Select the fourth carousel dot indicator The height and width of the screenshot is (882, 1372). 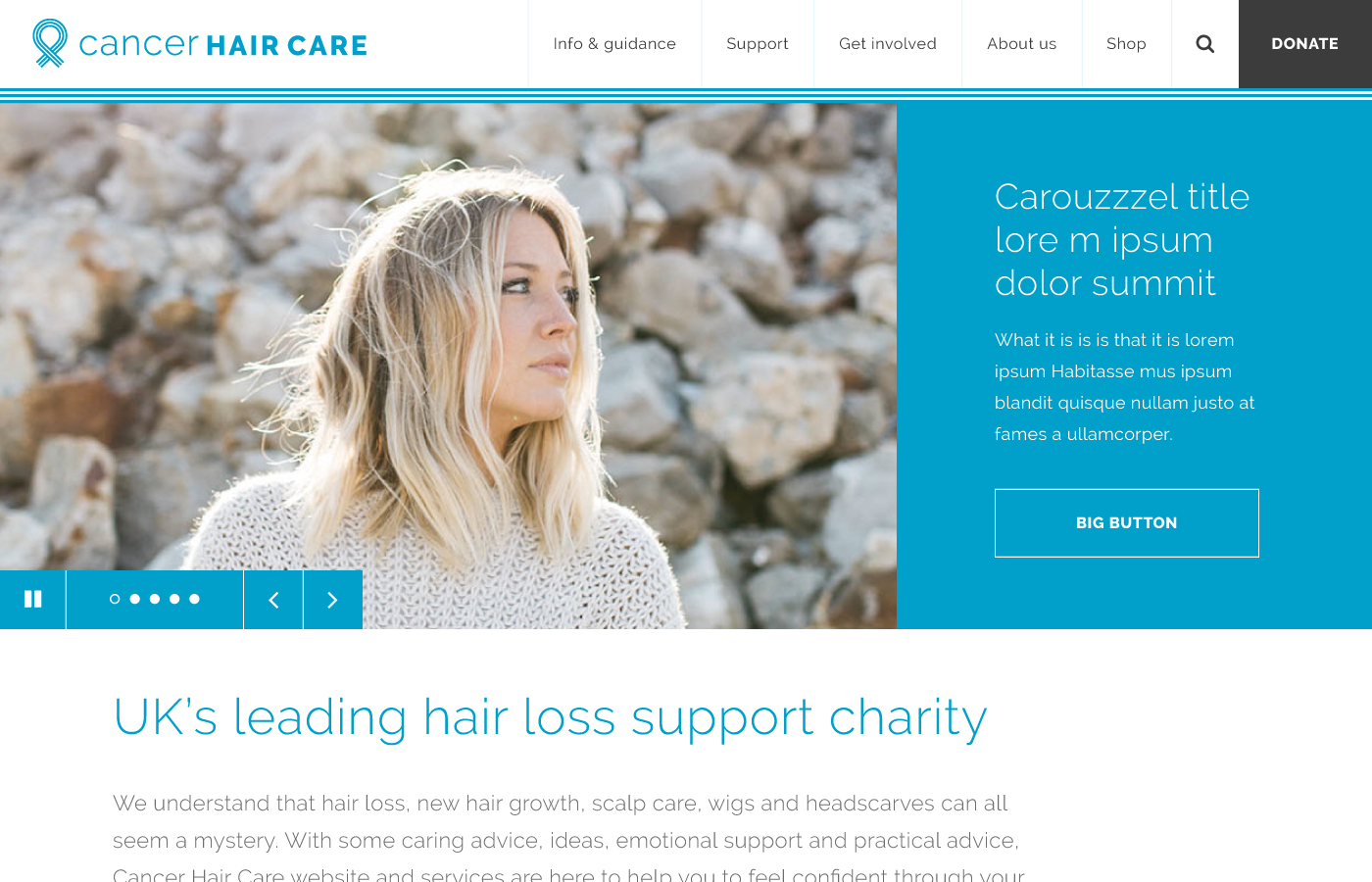pos(174,599)
